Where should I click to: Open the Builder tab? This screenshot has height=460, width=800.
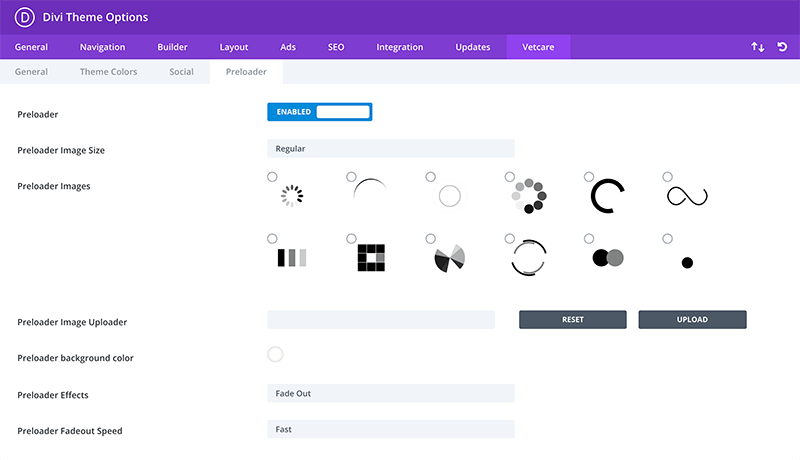172,47
